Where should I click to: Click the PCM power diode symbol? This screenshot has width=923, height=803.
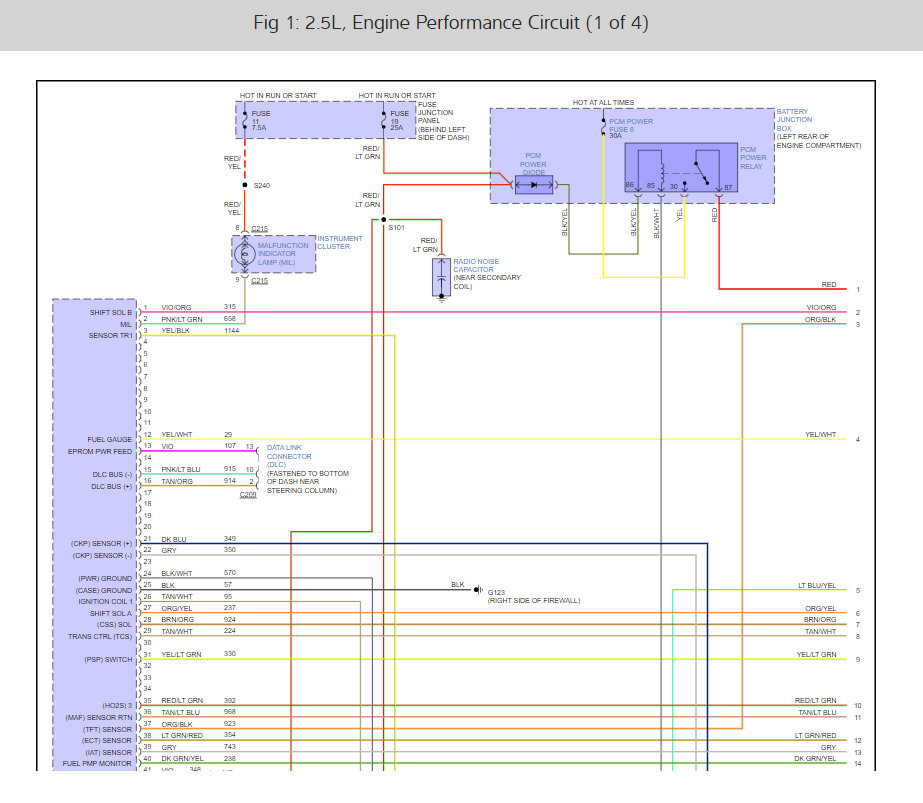[534, 185]
